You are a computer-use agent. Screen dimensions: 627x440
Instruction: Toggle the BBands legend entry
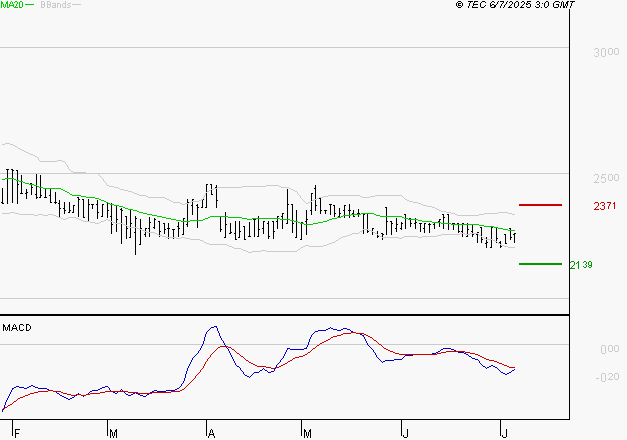tap(55, 5)
